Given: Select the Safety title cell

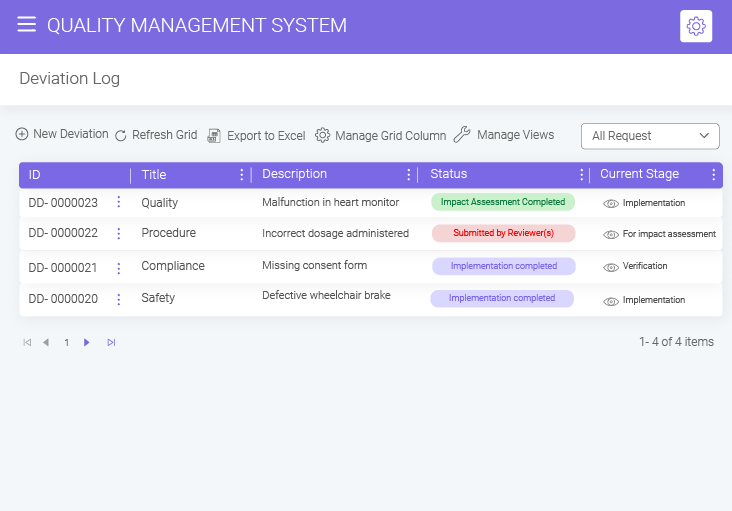Looking at the screenshot, I should [158, 298].
